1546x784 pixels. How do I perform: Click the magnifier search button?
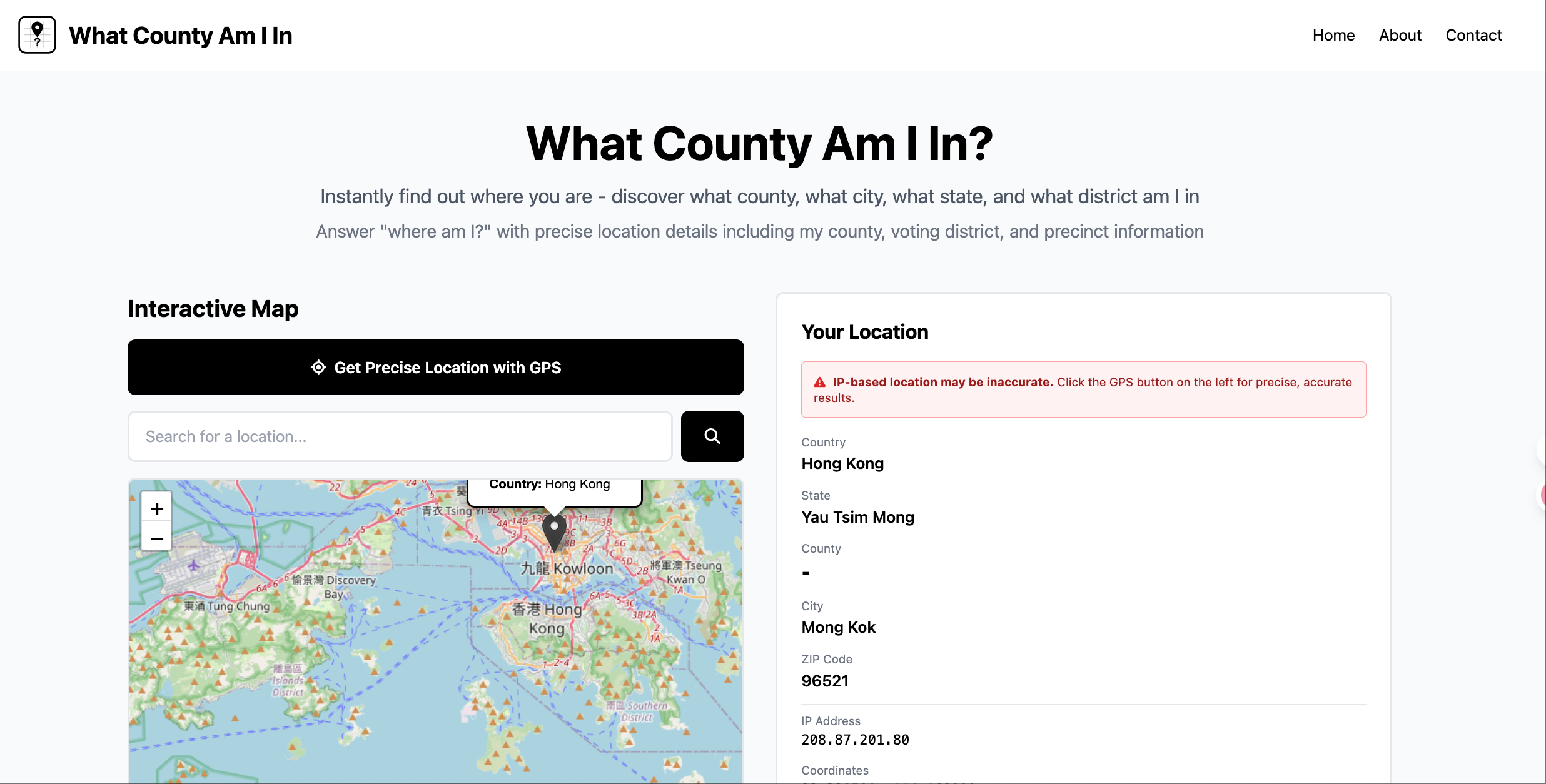click(x=712, y=436)
